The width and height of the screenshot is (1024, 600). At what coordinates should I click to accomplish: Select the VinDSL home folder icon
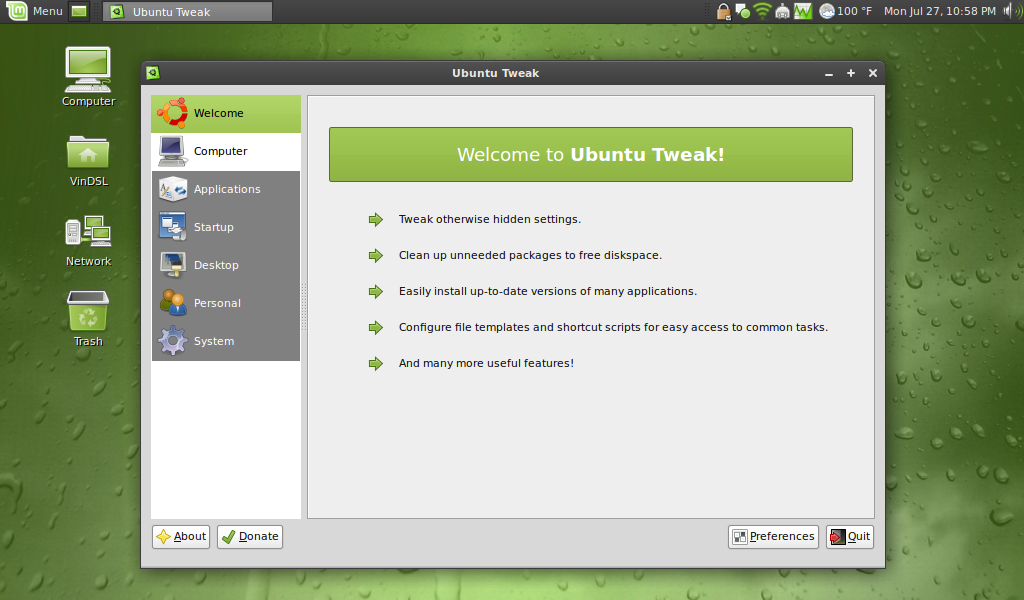pos(88,160)
